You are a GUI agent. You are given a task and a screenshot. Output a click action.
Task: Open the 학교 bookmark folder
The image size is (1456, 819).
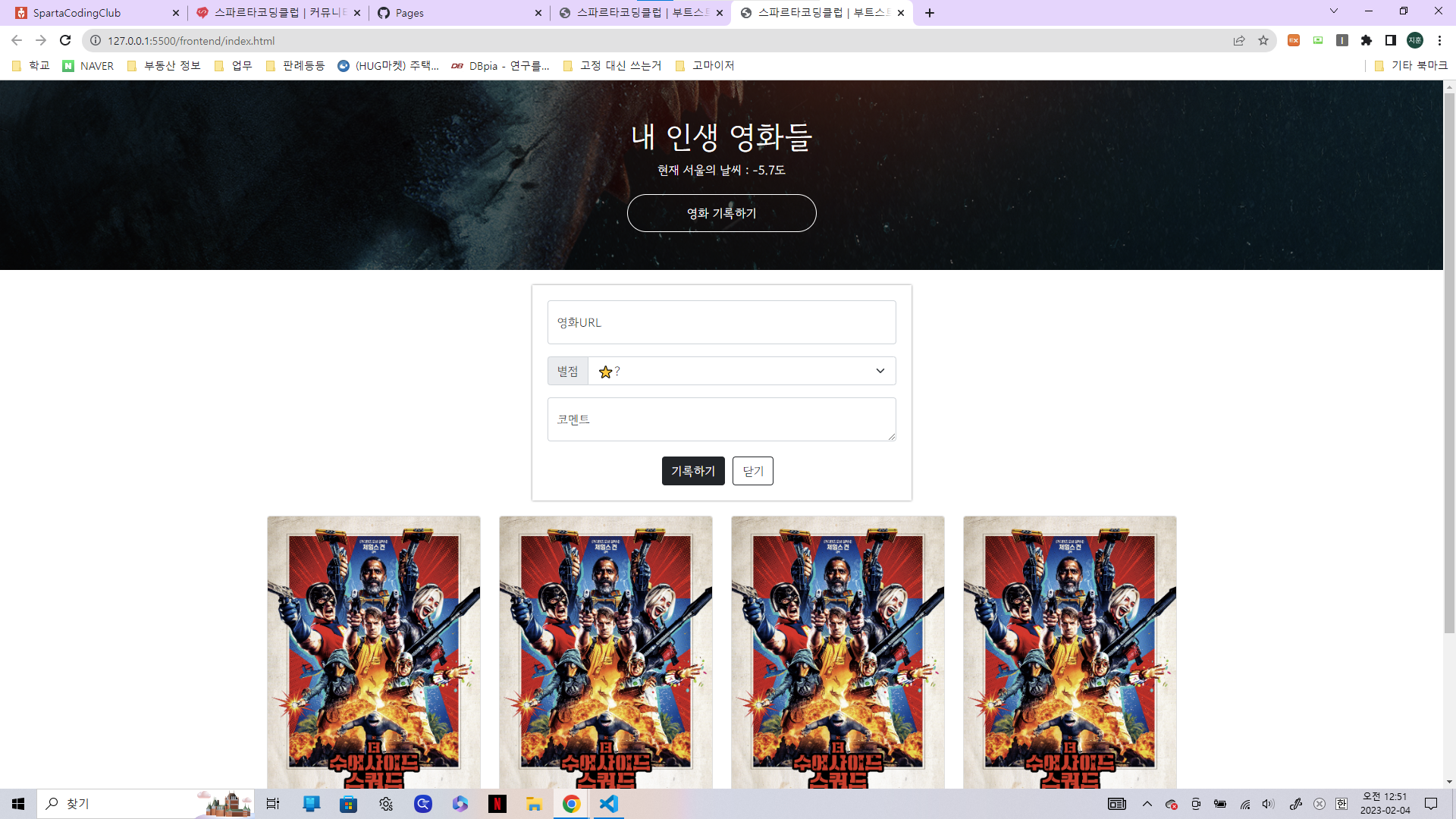tap(31, 66)
